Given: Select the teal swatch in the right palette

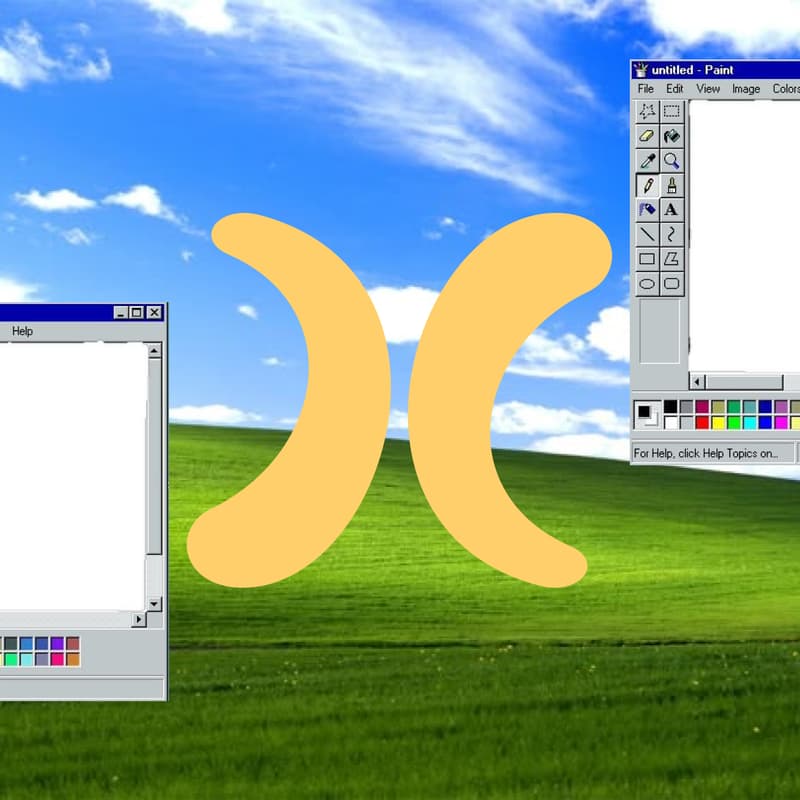Looking at the screenshot, I should point(749,407).
